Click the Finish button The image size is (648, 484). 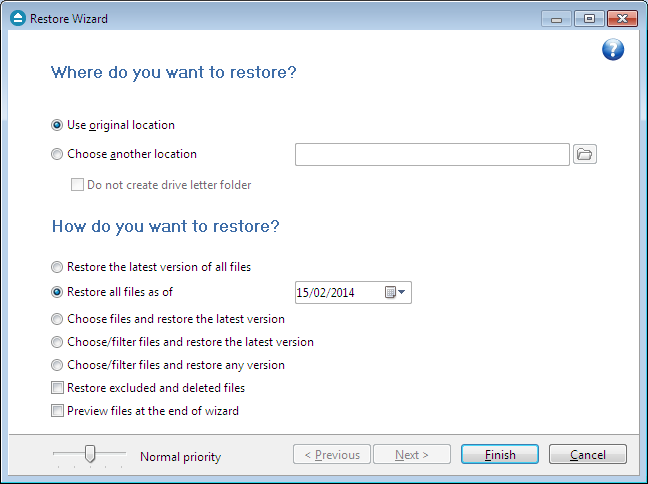click(500, 454)
